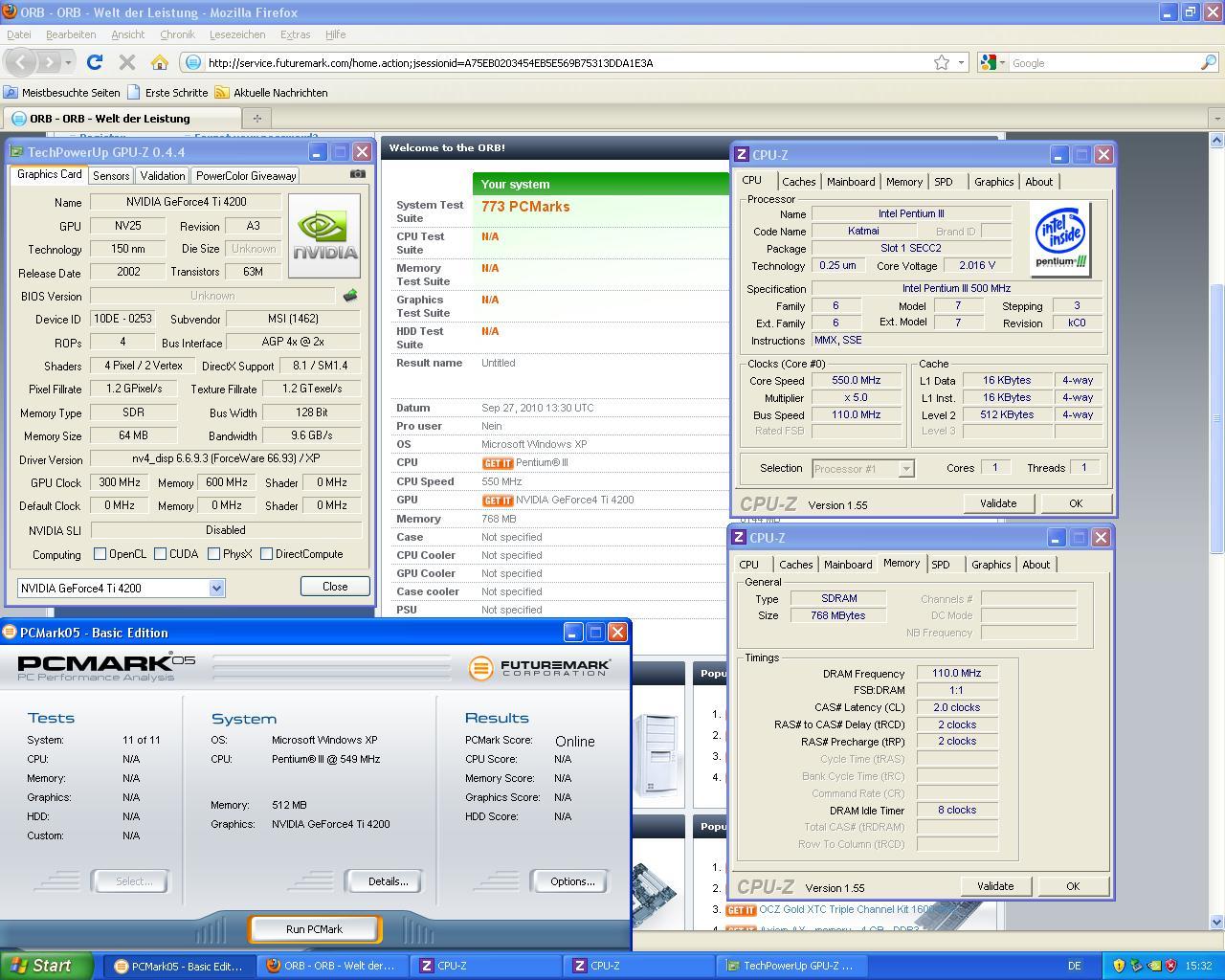Image resolution: width=1225 pixels, height=980 pixels.
Task: Switch to PowerColor Giveaway tab in GPU-Z
Action: [x=246, y=175]
